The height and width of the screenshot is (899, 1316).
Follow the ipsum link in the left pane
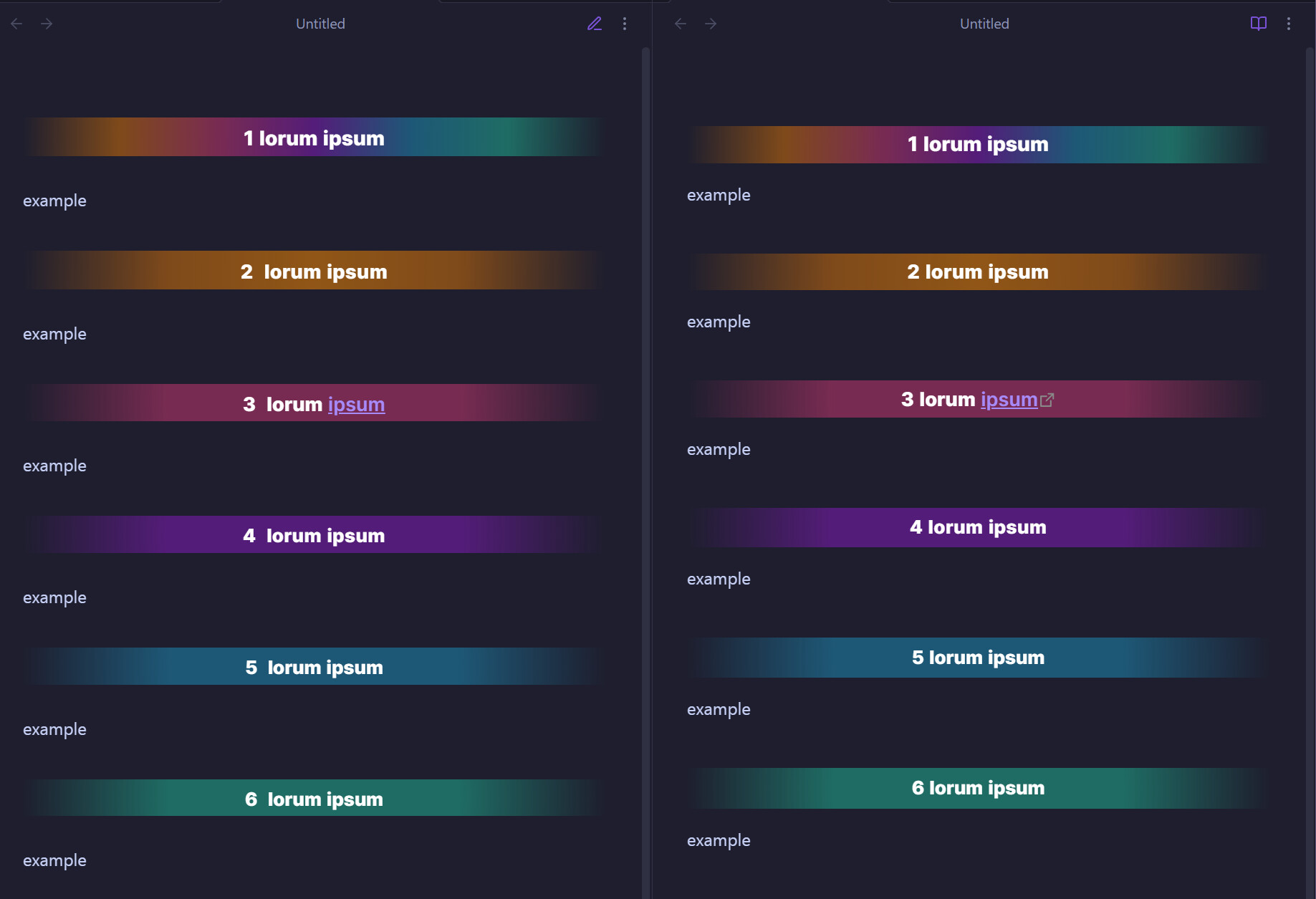pyautogui.click(x=356, y=405)
